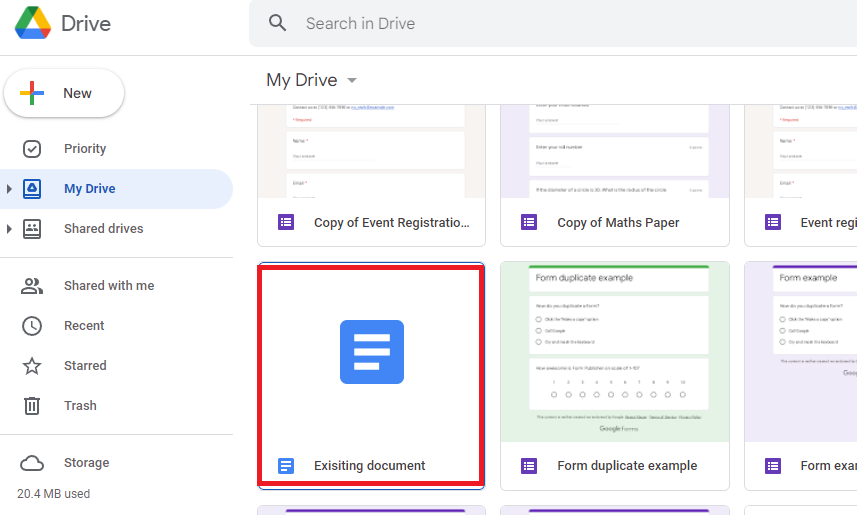
Task: Click the Trash bin icon
Action: point(32,406)
